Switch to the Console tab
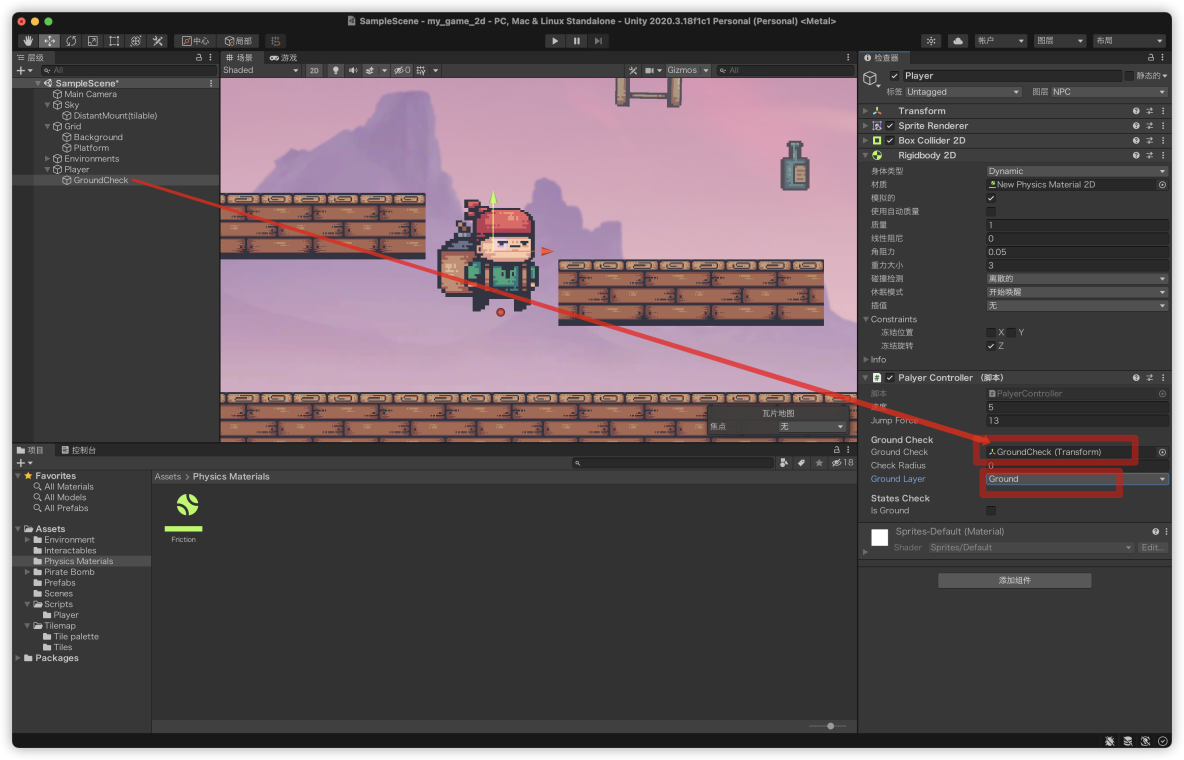This screenshot has height=760, width=1184. (79, 450)
